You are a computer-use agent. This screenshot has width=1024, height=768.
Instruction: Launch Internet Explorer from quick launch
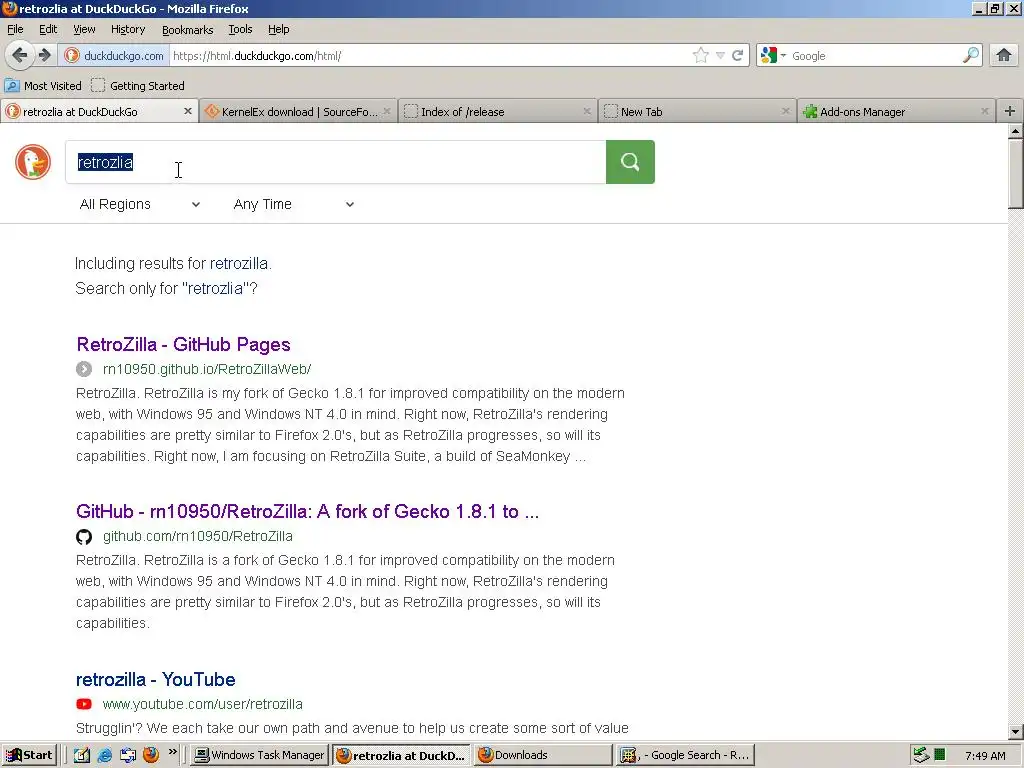[x=104, y=755]
